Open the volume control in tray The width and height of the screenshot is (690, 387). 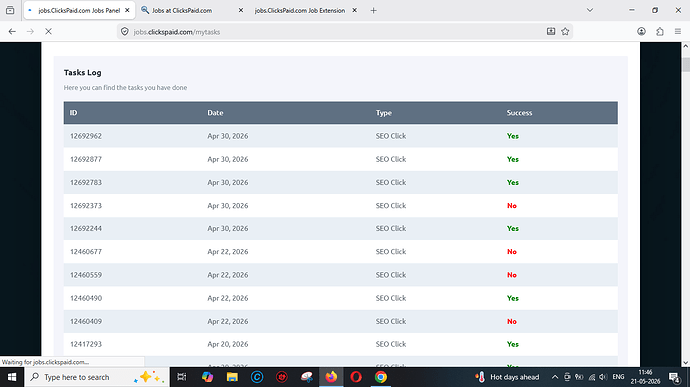click(603, 377)
